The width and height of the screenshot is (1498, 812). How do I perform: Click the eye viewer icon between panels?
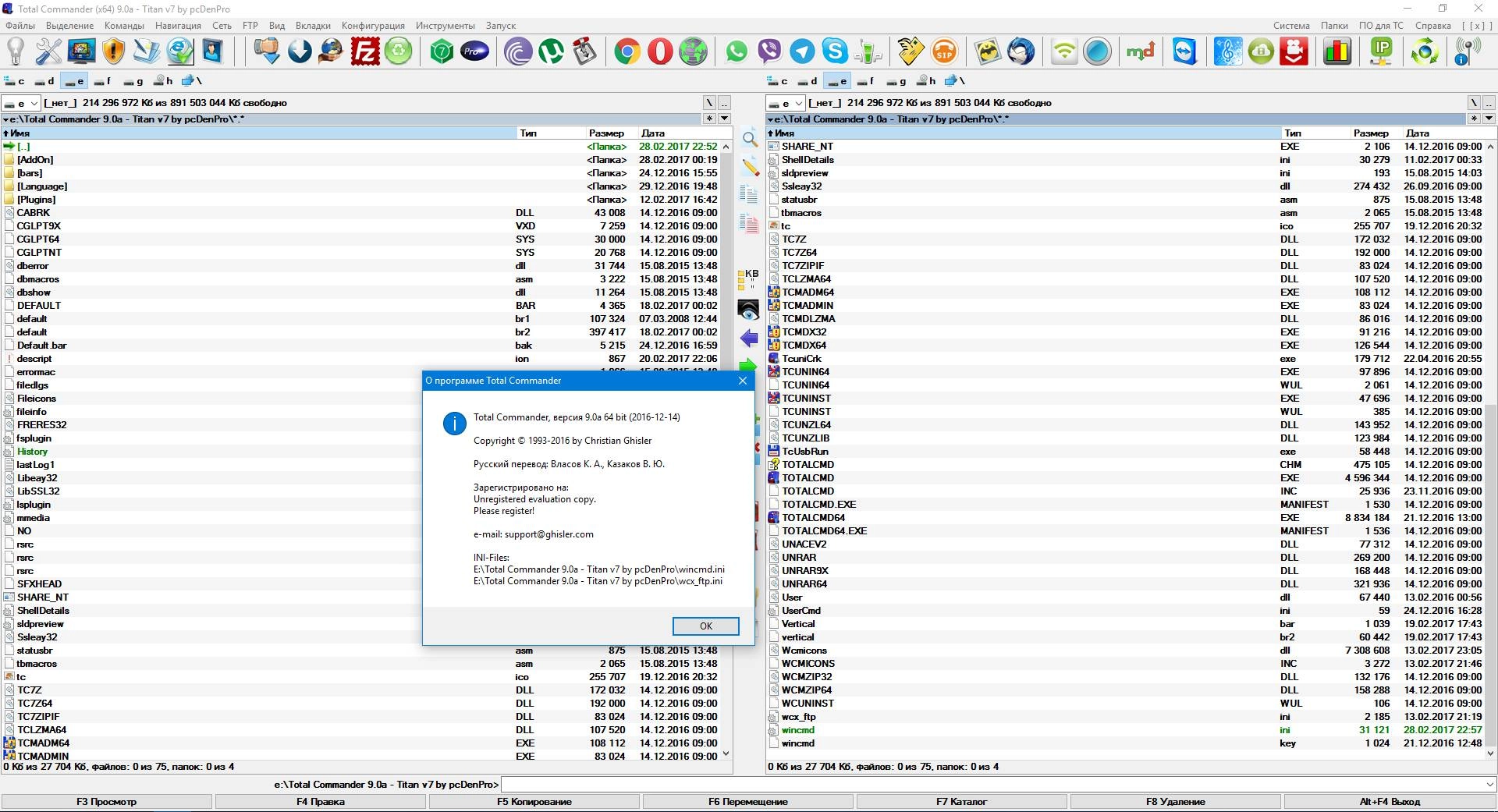[749, 310]
